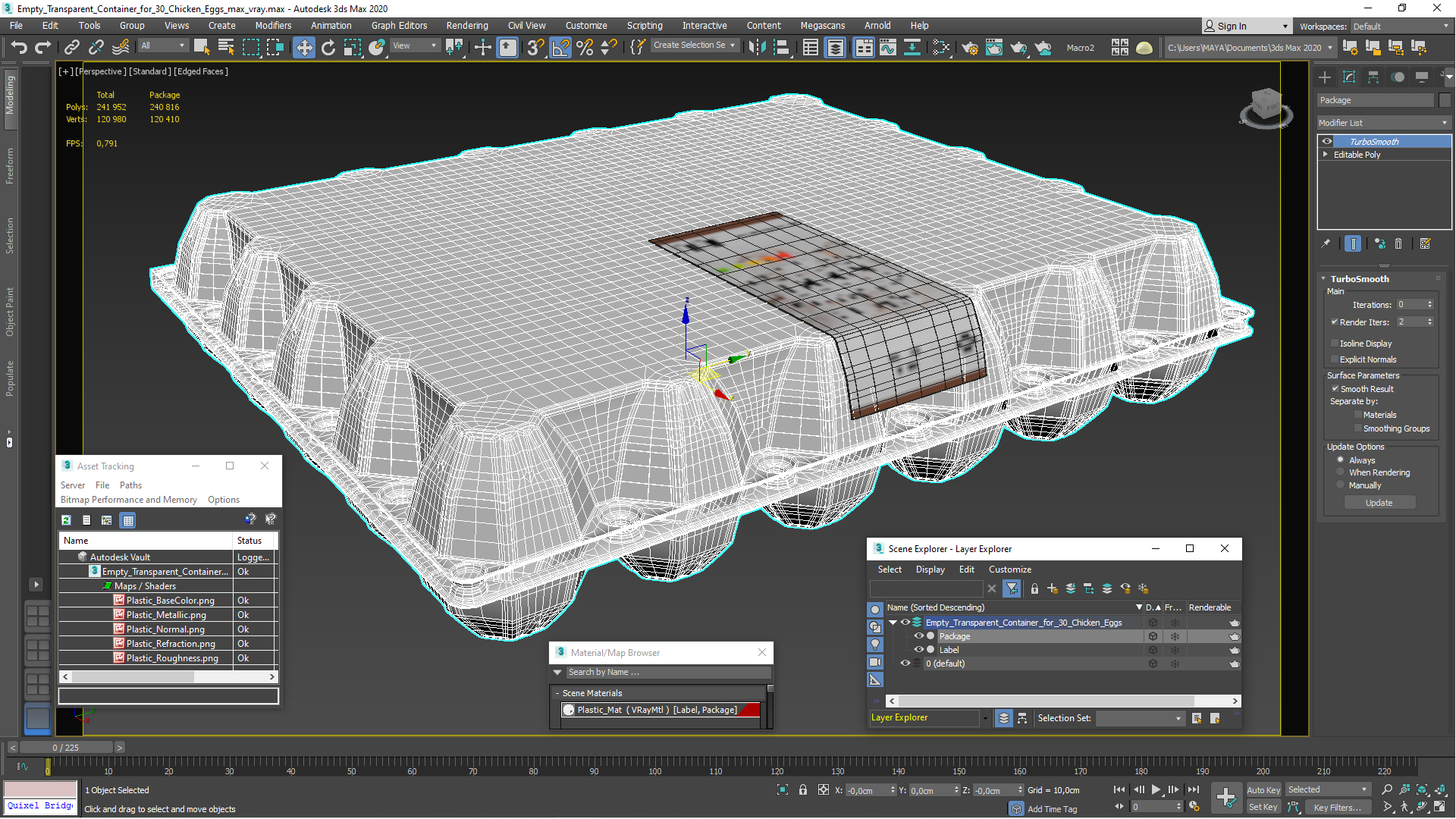Toggle TurboSmooth modifier visibility eye

1327,141
